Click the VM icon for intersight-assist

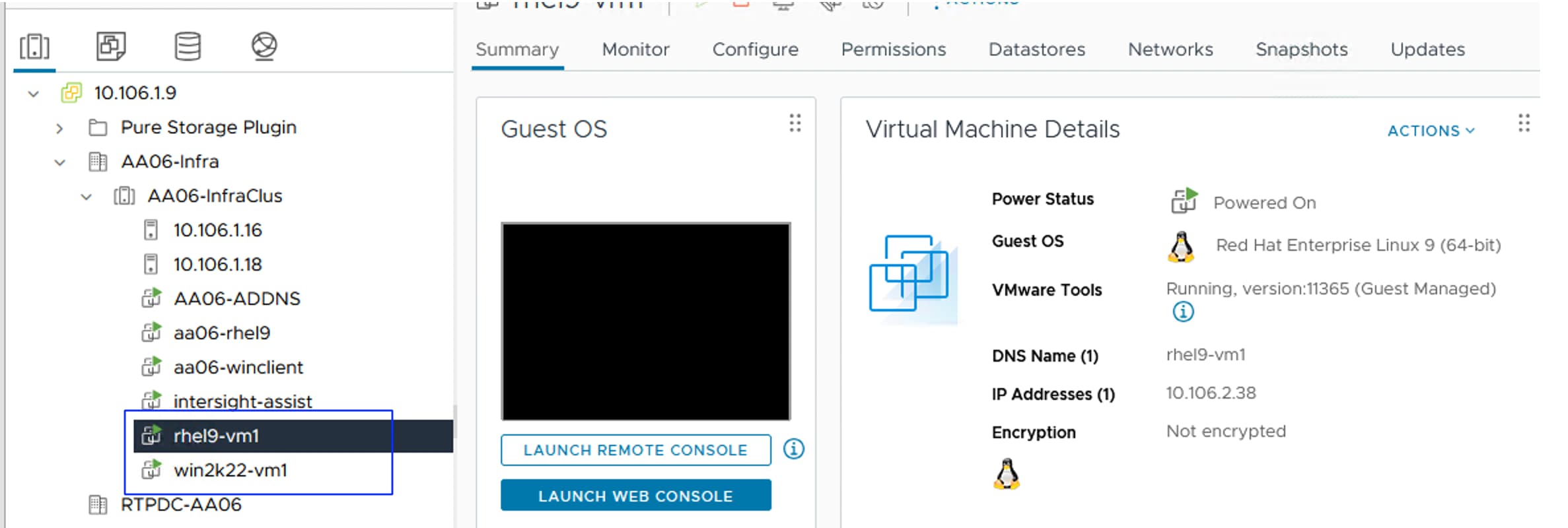[x=151, y=400]
